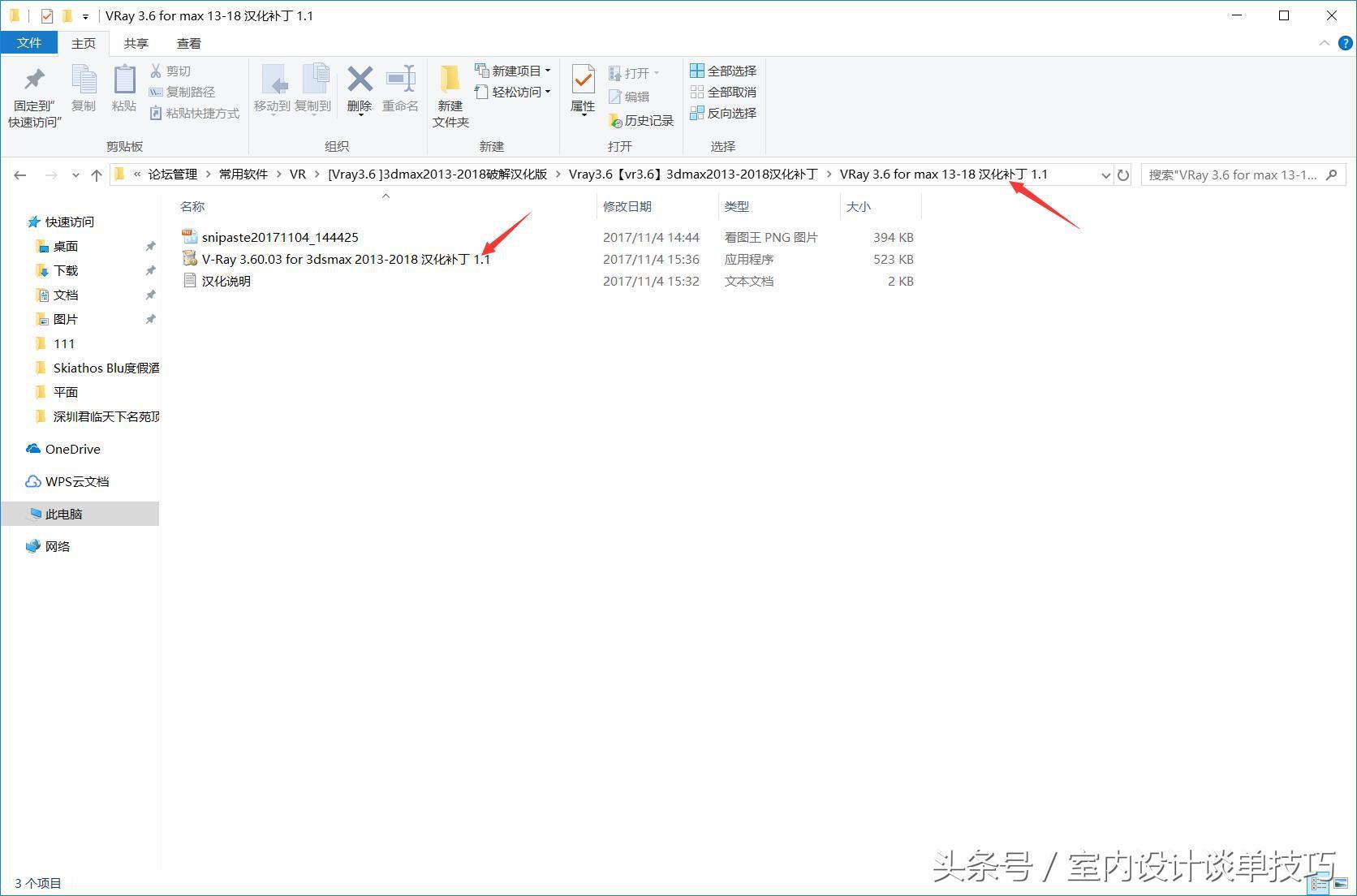Click the Up one level arrow
Image resolution: width=1357 pixels, height=896 pixels.
97,174
